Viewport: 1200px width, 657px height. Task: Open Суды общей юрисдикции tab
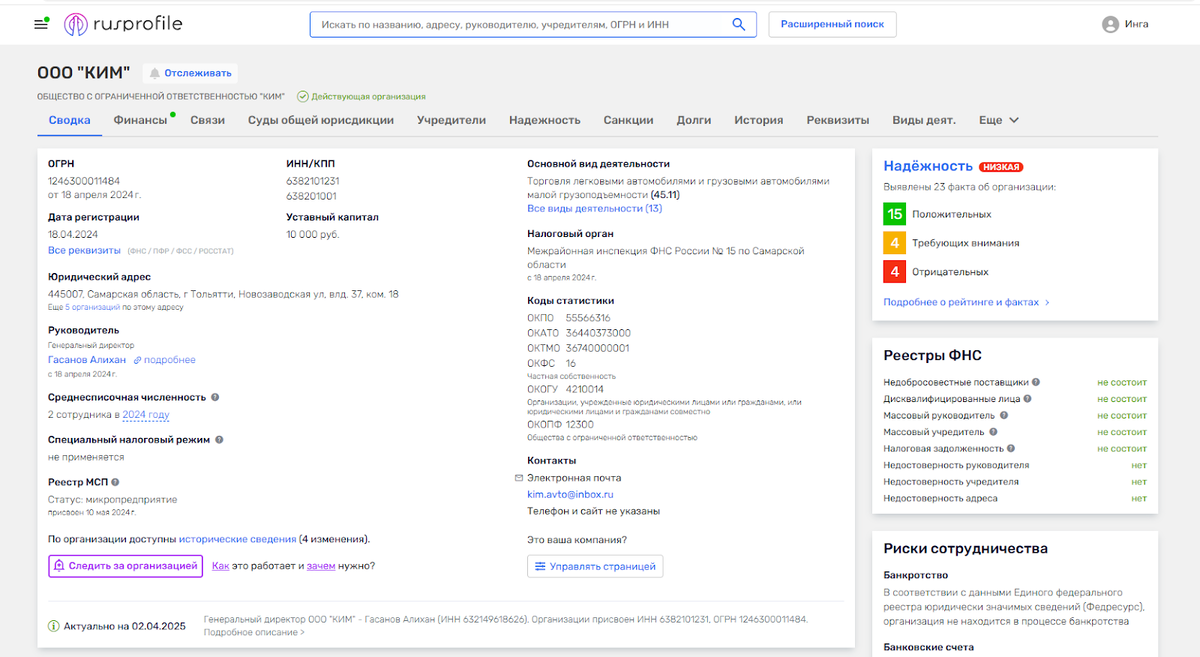pos(321,120)
